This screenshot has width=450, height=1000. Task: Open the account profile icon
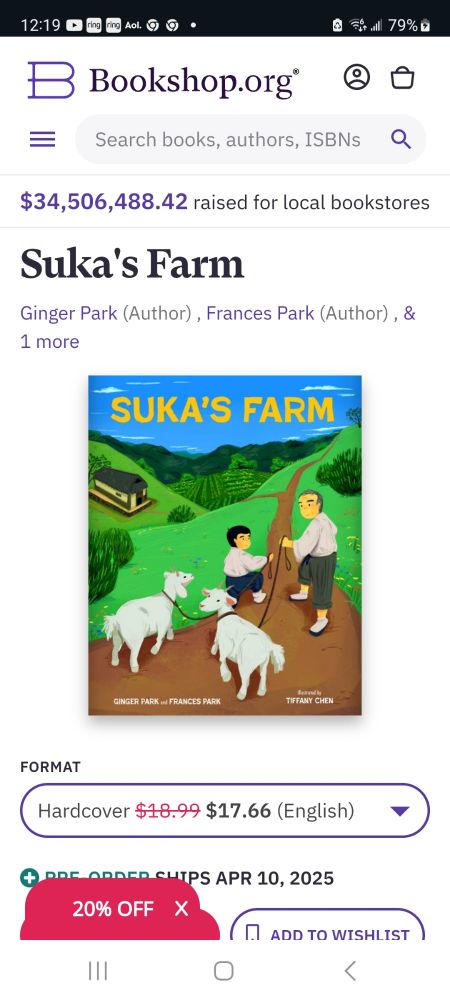point(356,78)
